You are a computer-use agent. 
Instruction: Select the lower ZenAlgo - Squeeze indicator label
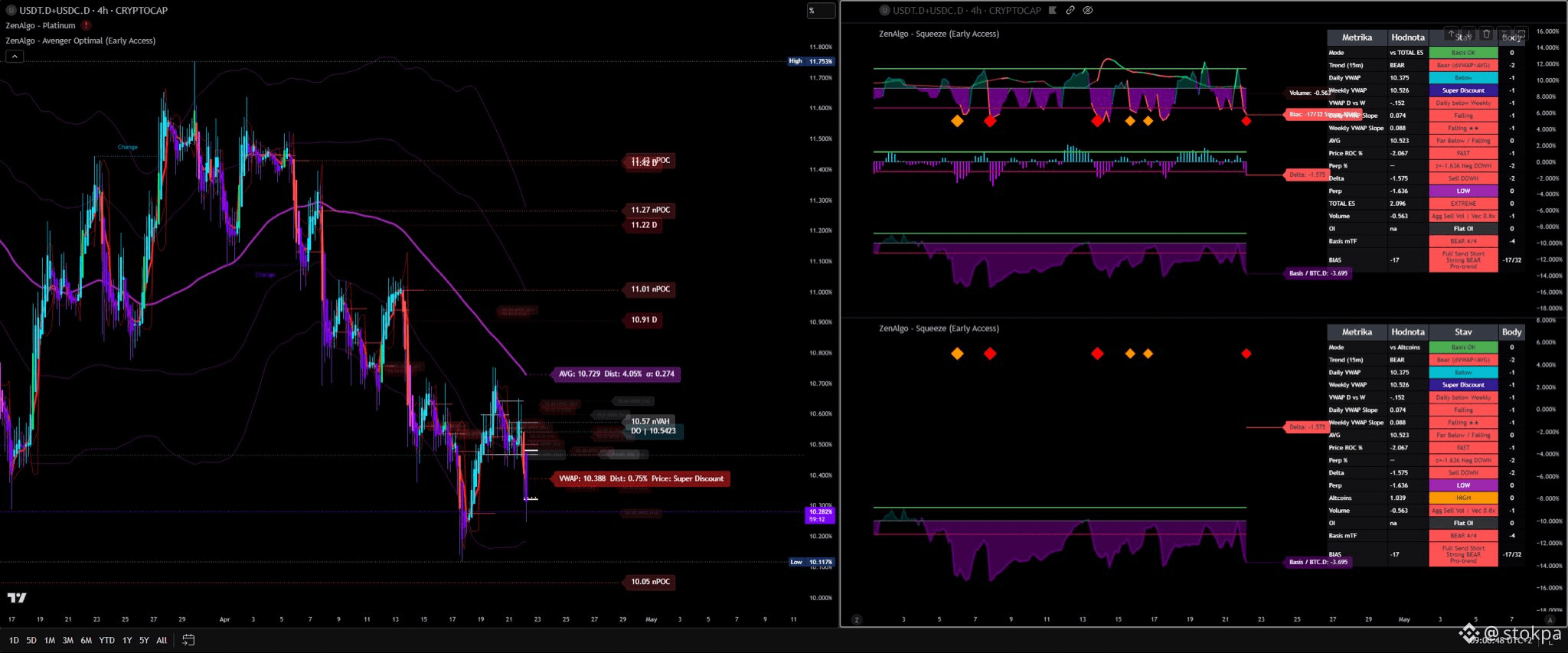939,328
